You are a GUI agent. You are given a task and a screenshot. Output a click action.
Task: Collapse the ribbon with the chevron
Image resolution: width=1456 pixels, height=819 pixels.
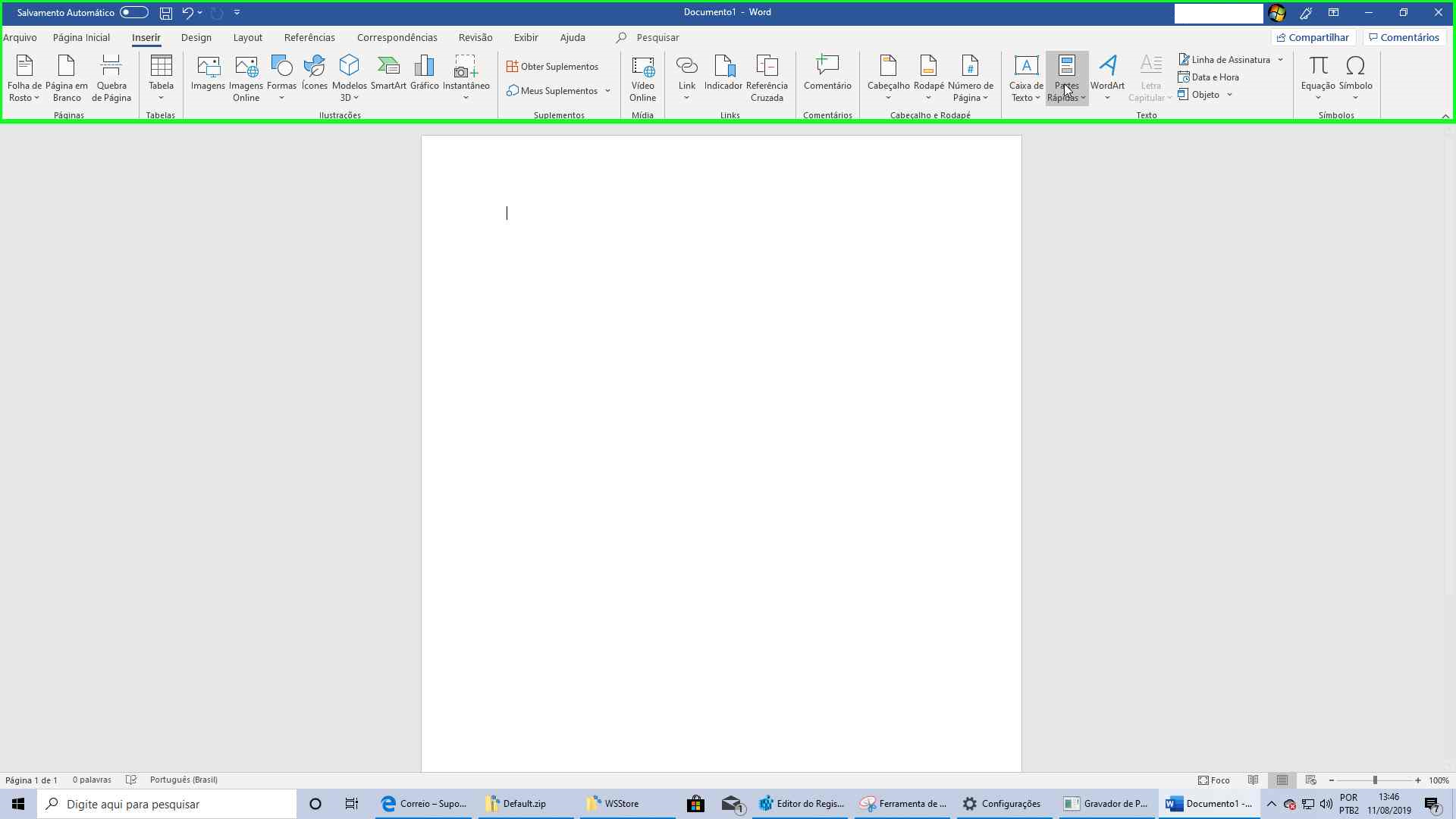[x=1445, y=116]
